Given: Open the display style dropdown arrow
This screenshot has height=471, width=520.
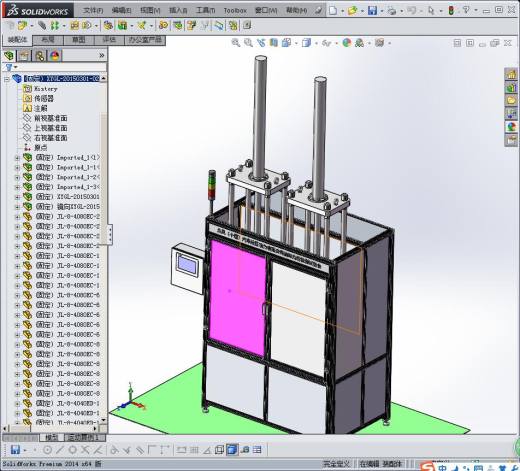Looking at the screenshot, I should 316,43.
